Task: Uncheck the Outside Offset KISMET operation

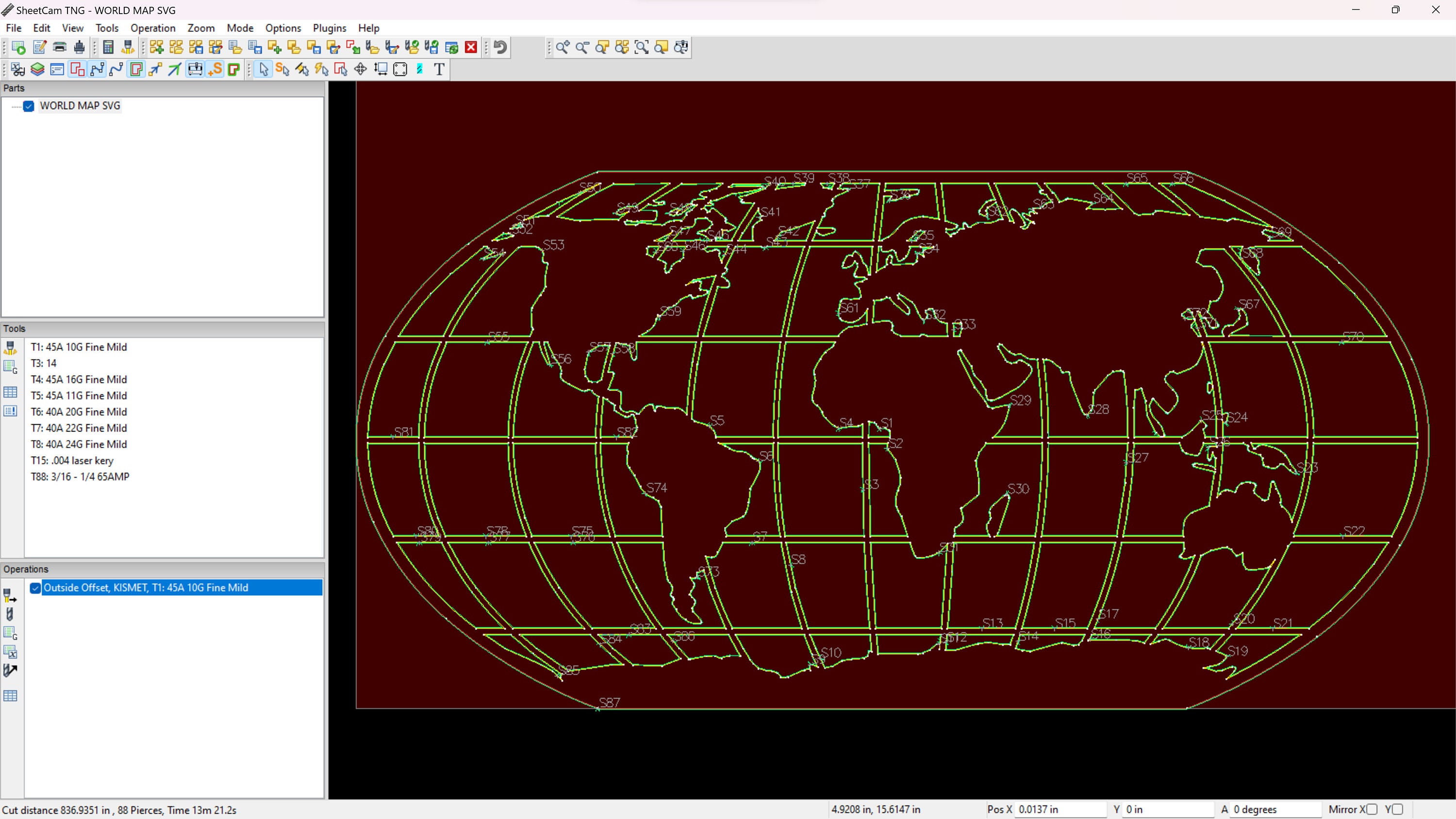Action: coord(35,589)
